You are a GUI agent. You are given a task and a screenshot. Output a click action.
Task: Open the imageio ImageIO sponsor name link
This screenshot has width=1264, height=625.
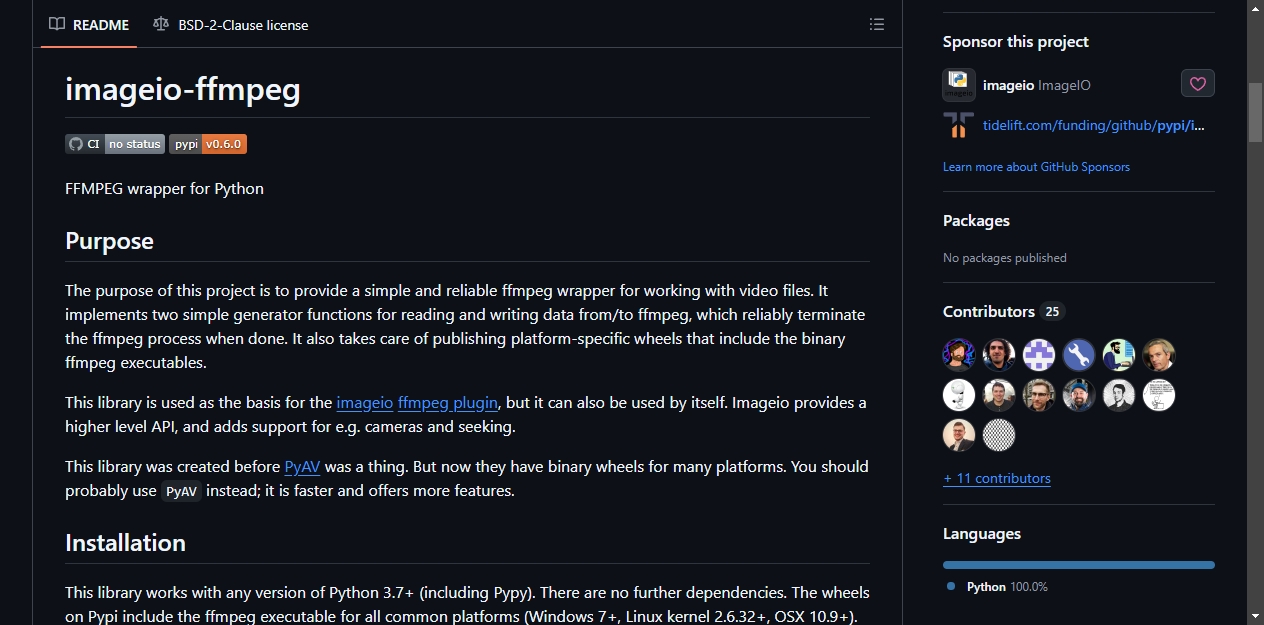coord(1037,85)
